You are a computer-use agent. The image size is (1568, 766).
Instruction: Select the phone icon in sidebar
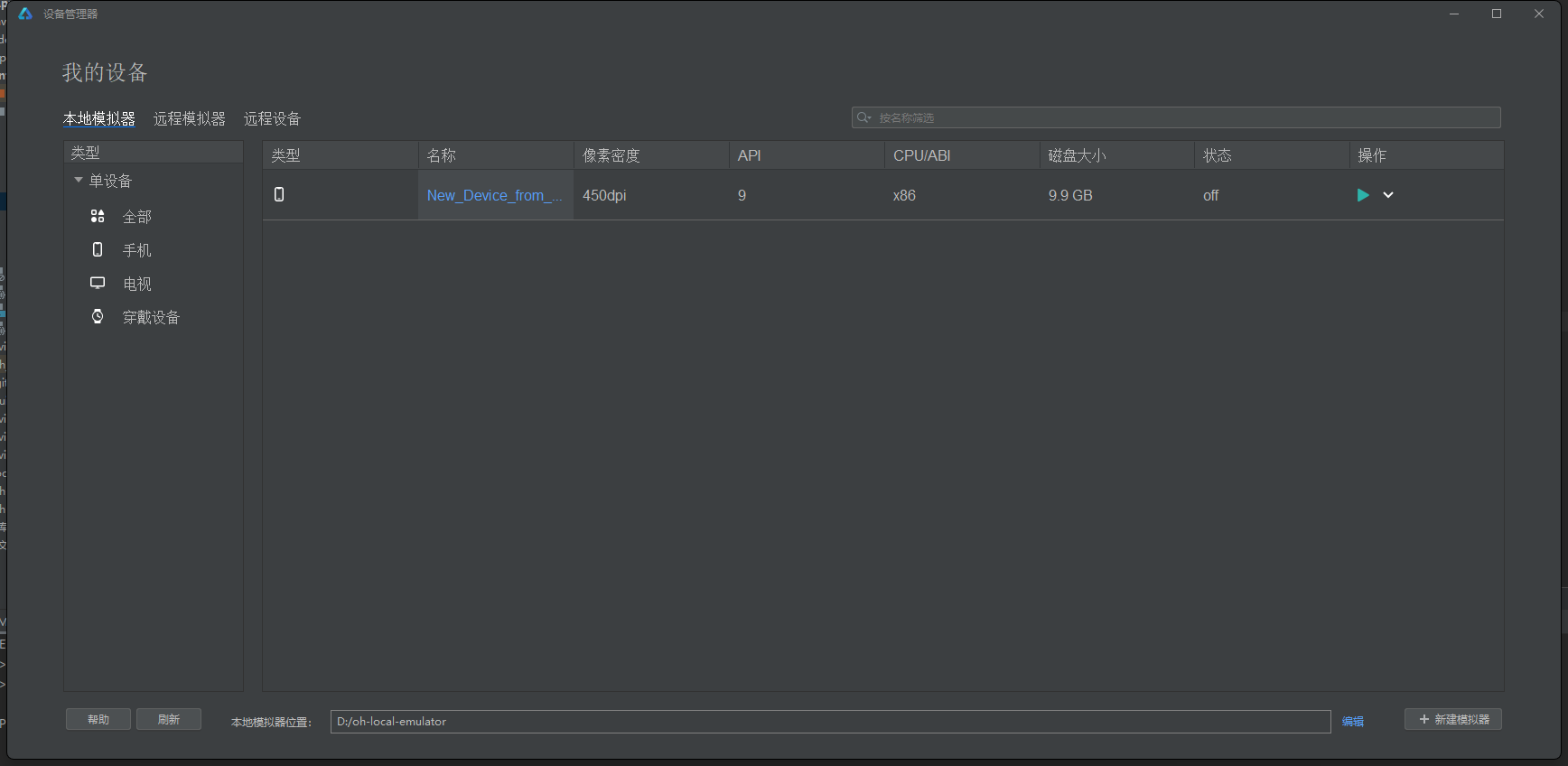[98, 249]
